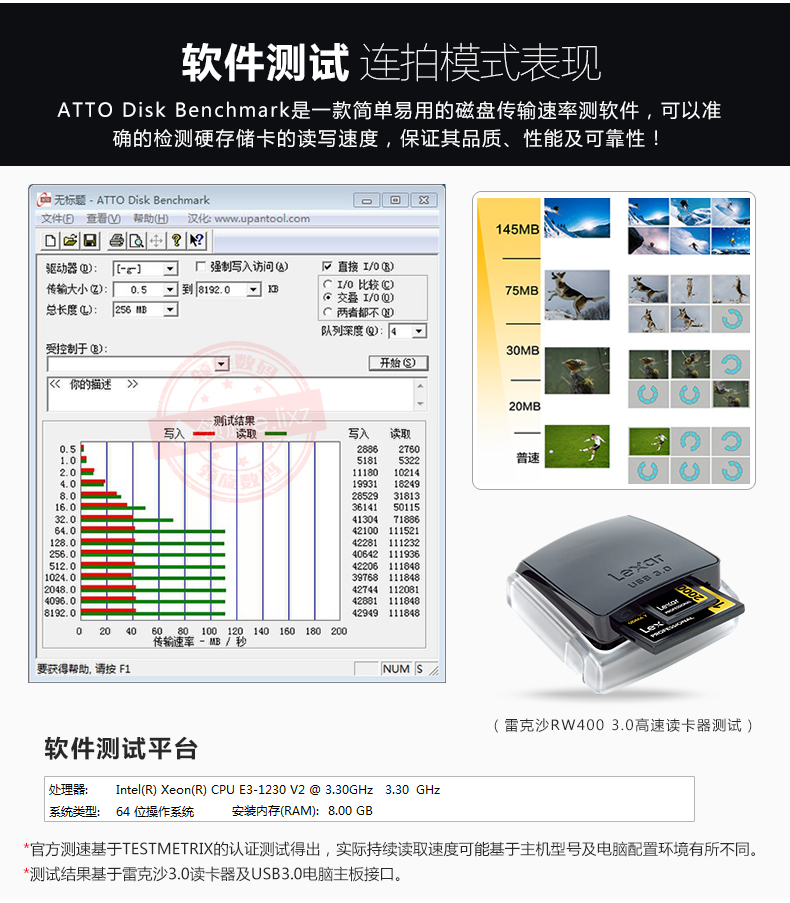Click the red 写入 legend line
Image resolution: width=790 pixels, height=903 pixels.
pos(203,434)
